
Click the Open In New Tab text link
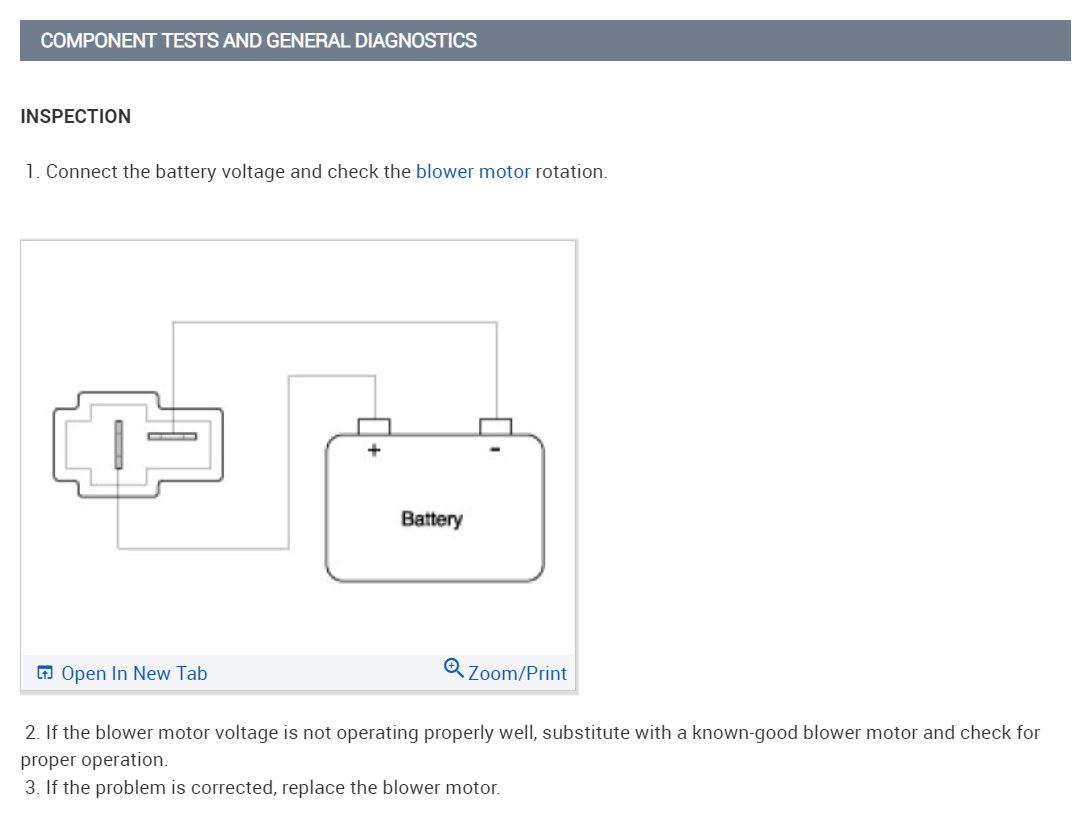point(134,673)
